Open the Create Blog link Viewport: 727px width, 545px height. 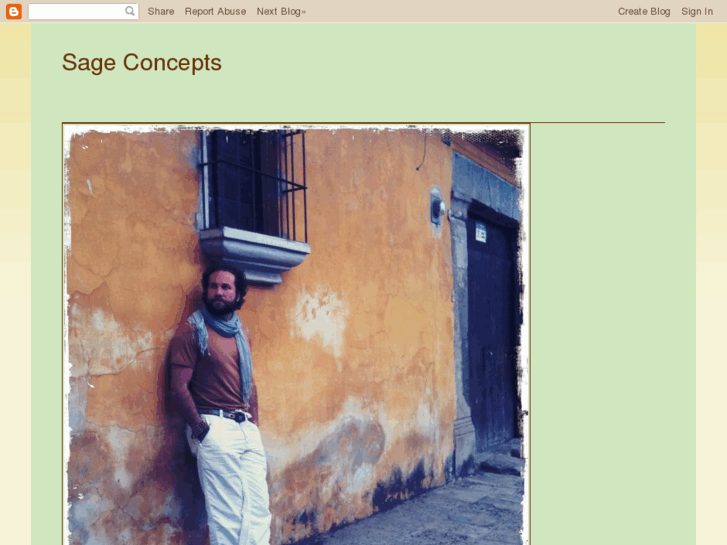644,11
